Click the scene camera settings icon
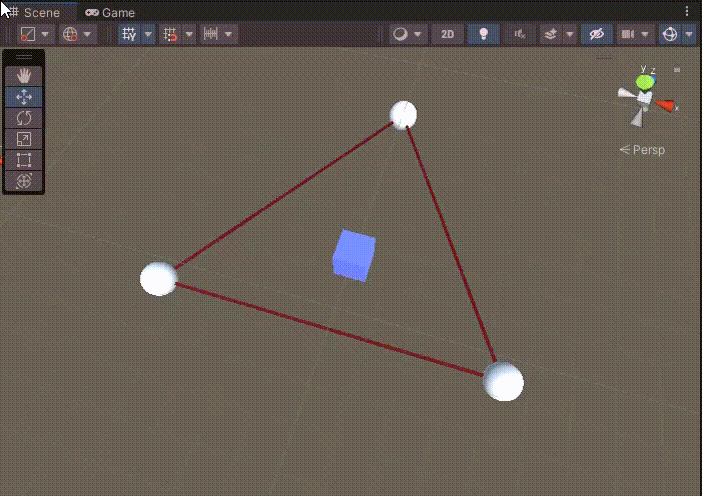 point(628,34)
